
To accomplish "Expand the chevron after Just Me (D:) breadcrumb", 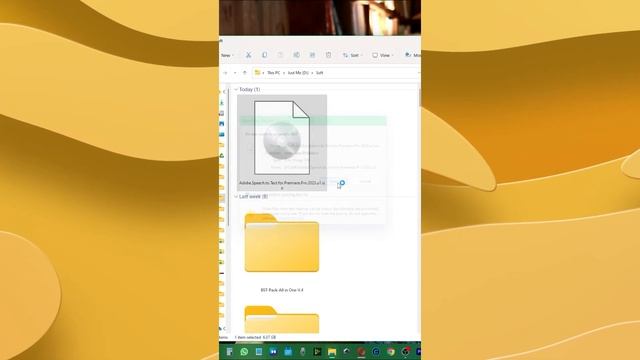I will 312,73.
